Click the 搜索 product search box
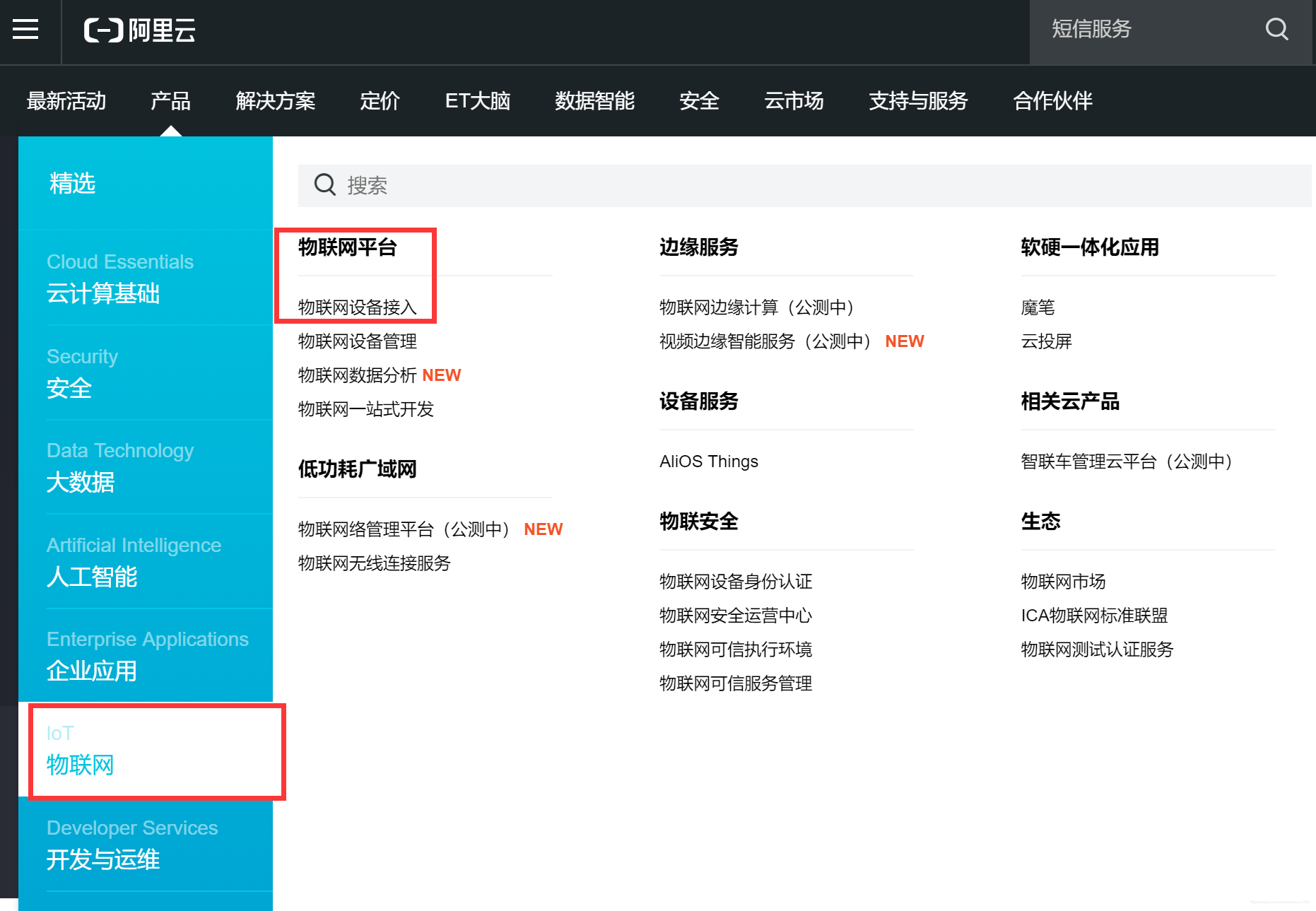Screen dimensions: 1316x911 (x=804, y=185)
